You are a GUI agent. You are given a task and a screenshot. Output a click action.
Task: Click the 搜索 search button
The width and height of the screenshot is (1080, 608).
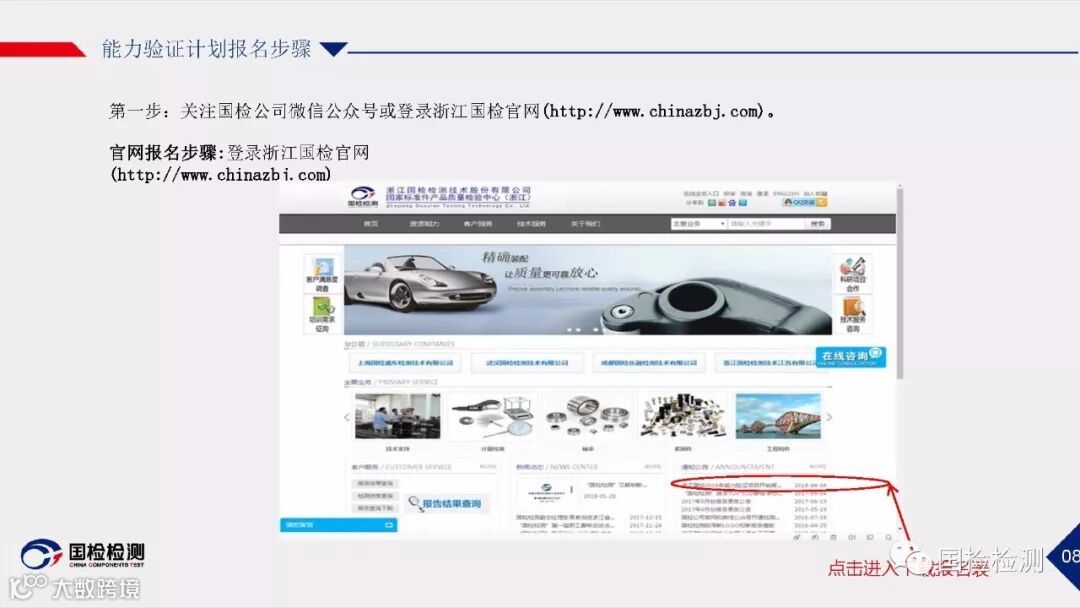point(818,224)
